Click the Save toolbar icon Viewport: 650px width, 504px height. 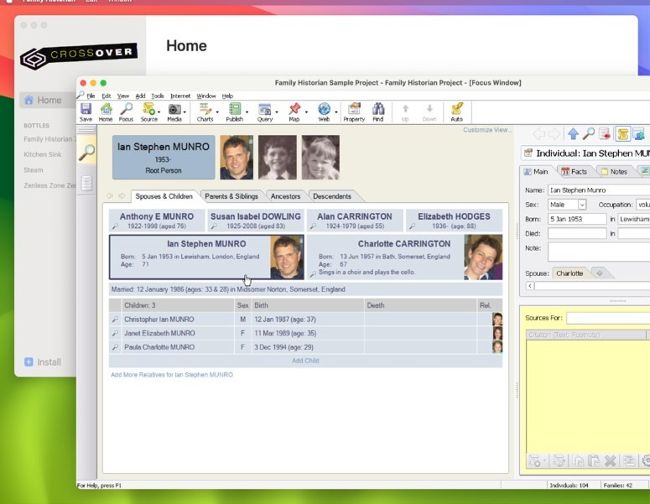86,111
